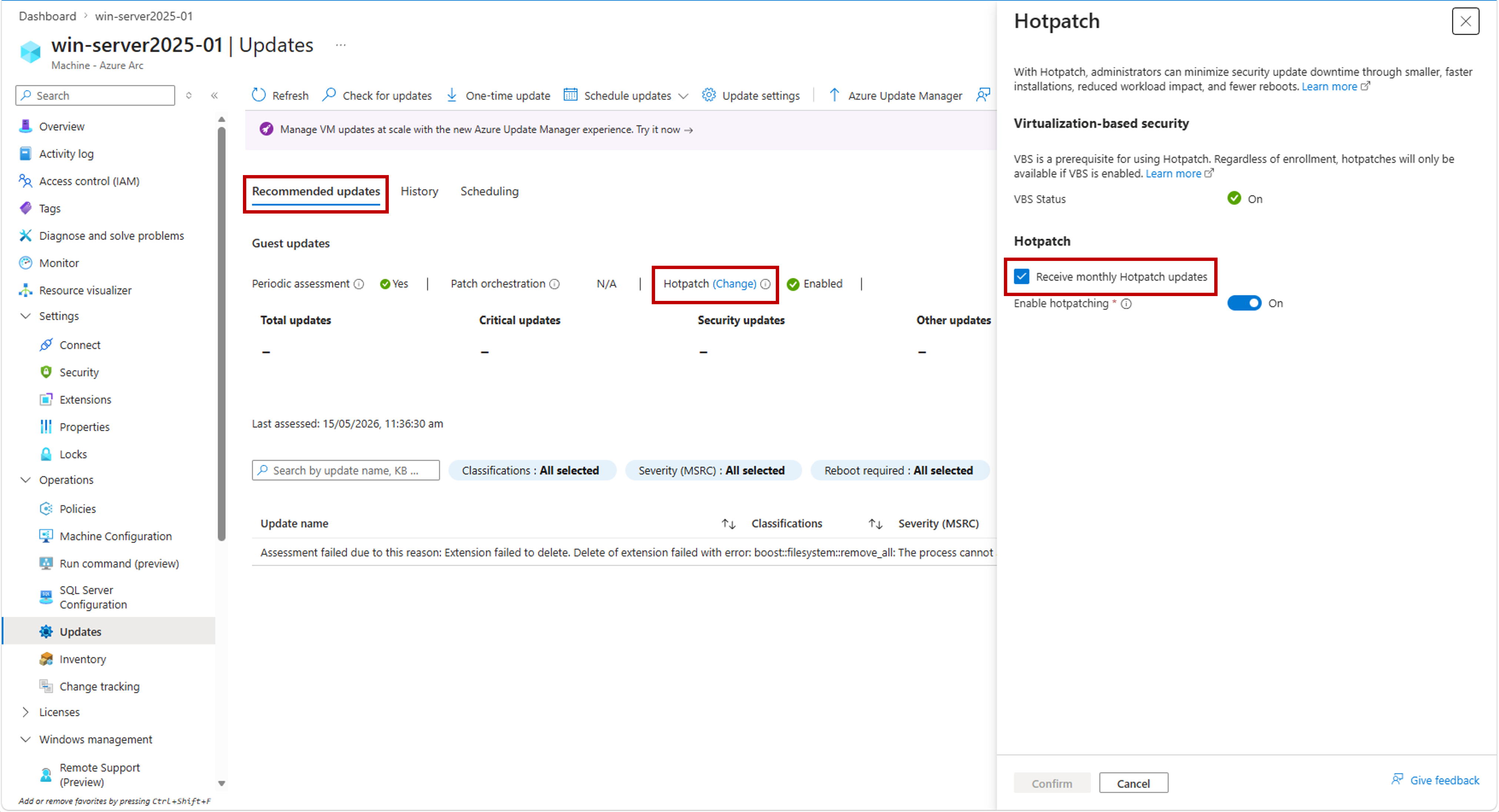Open the Activity log icon
This screenshot has width=1499, height=812.
tap(25, 154)
